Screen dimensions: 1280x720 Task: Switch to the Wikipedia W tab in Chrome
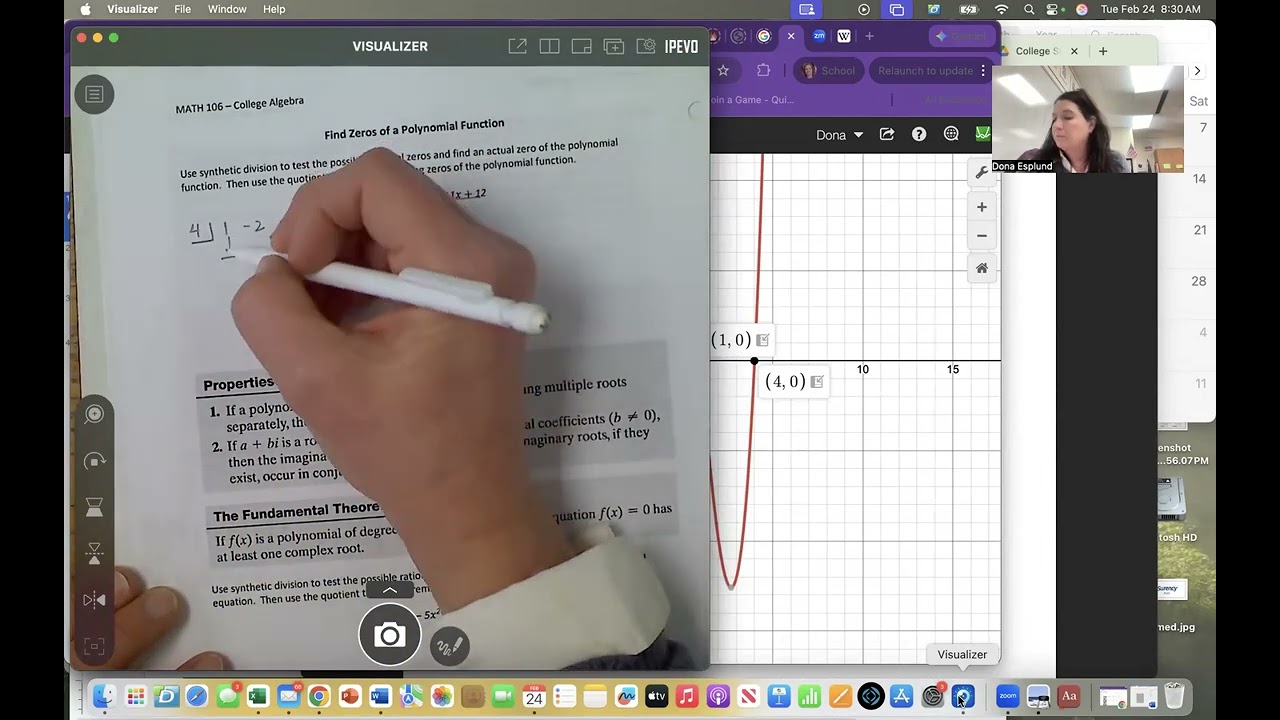point(844,36)
